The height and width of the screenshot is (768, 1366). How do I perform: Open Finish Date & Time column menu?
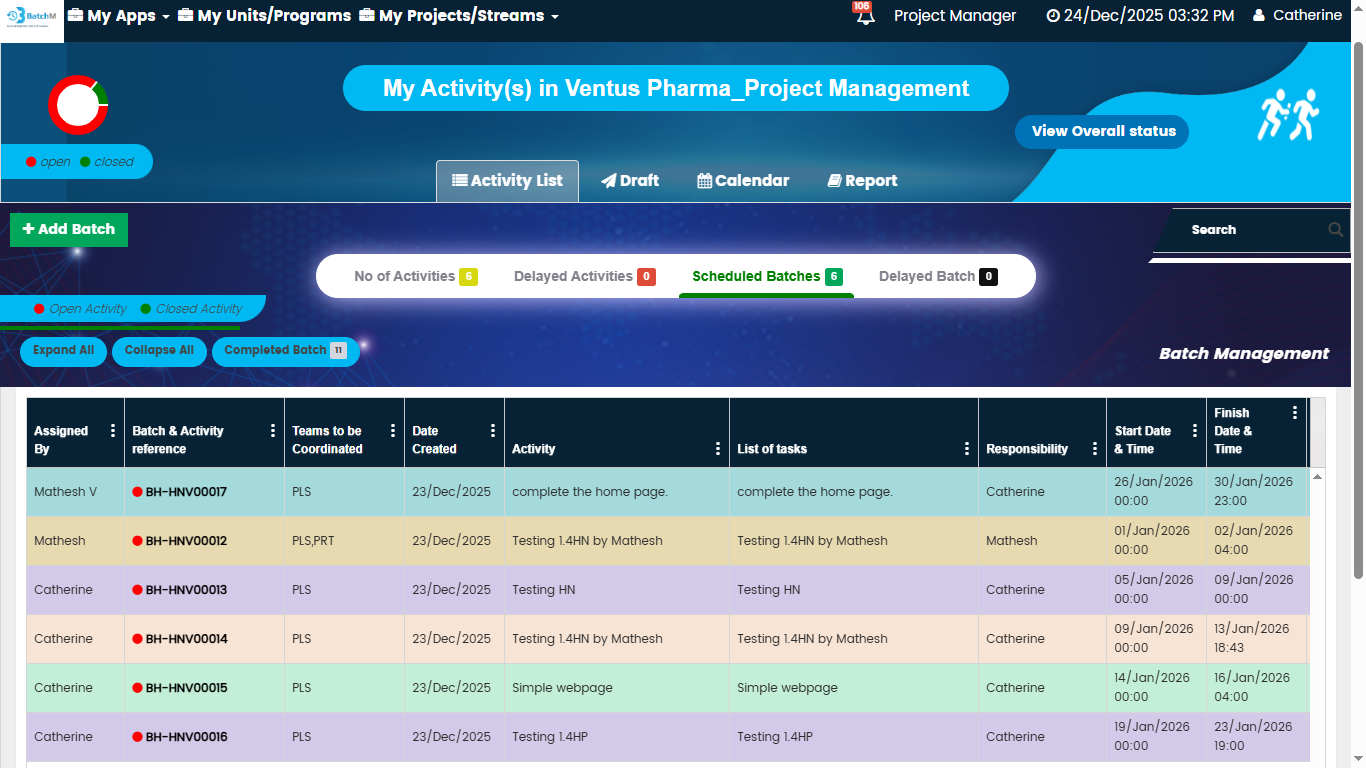click(1295, 413)
